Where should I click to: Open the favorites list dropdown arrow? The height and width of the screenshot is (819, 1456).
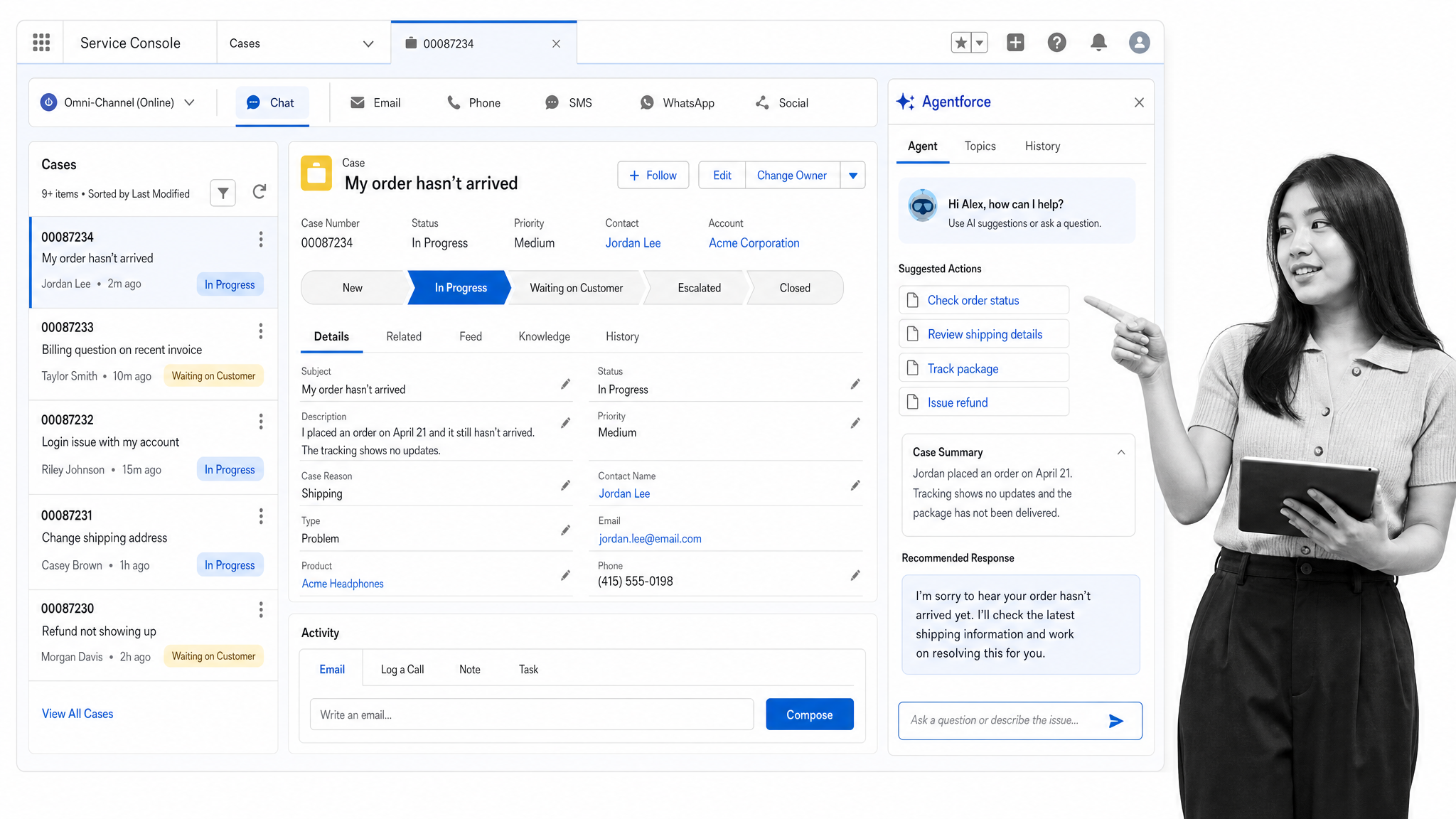pos(980,43)
